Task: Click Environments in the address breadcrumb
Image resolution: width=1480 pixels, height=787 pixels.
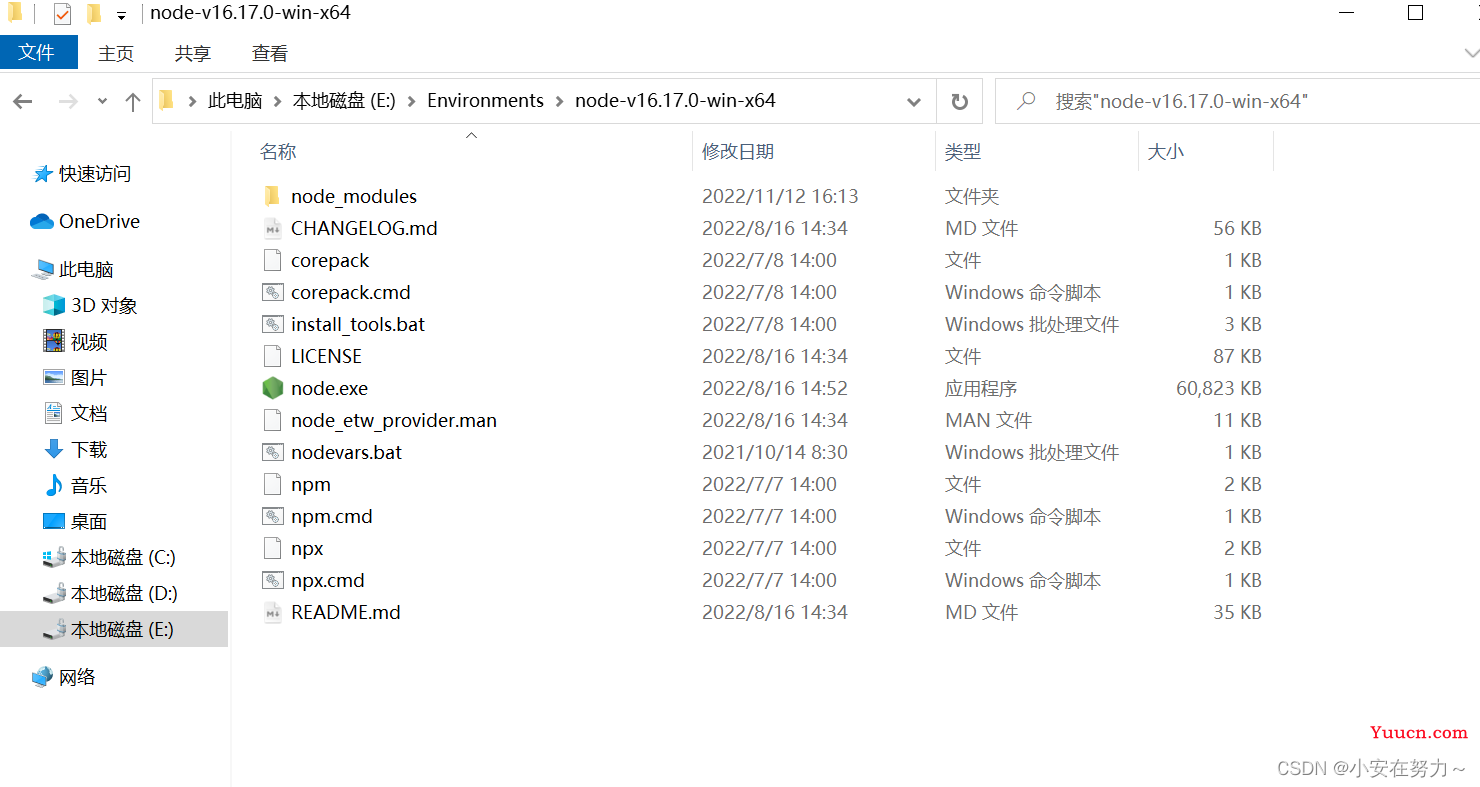Action: pos(485,101)
